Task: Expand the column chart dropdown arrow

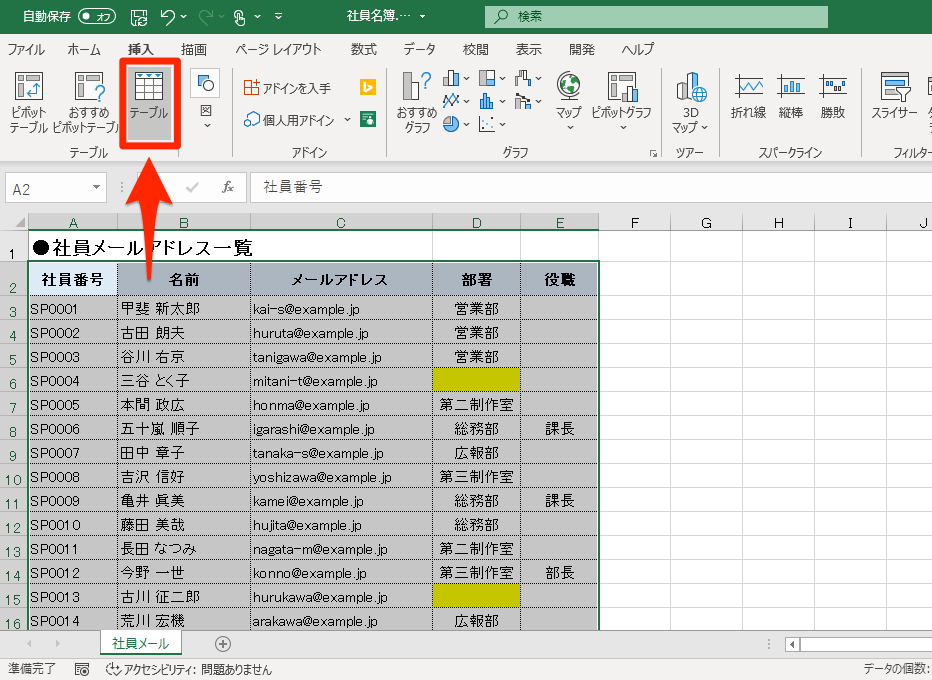Action: [467, 78]
